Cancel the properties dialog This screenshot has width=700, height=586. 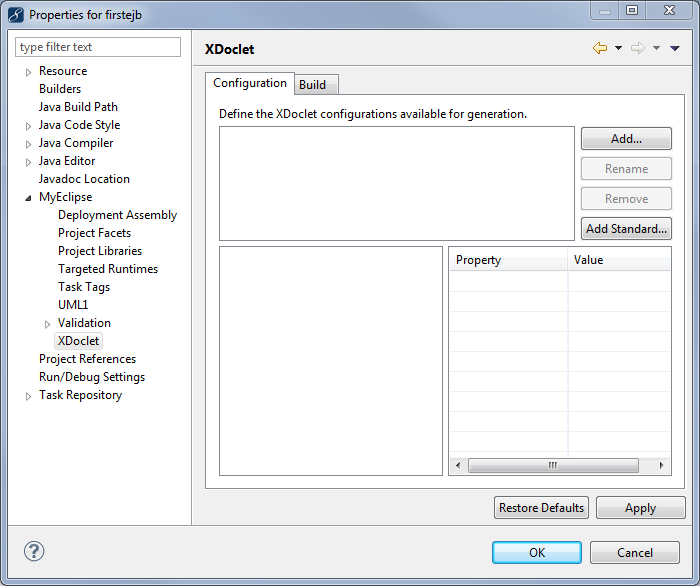tap(634, 553)
